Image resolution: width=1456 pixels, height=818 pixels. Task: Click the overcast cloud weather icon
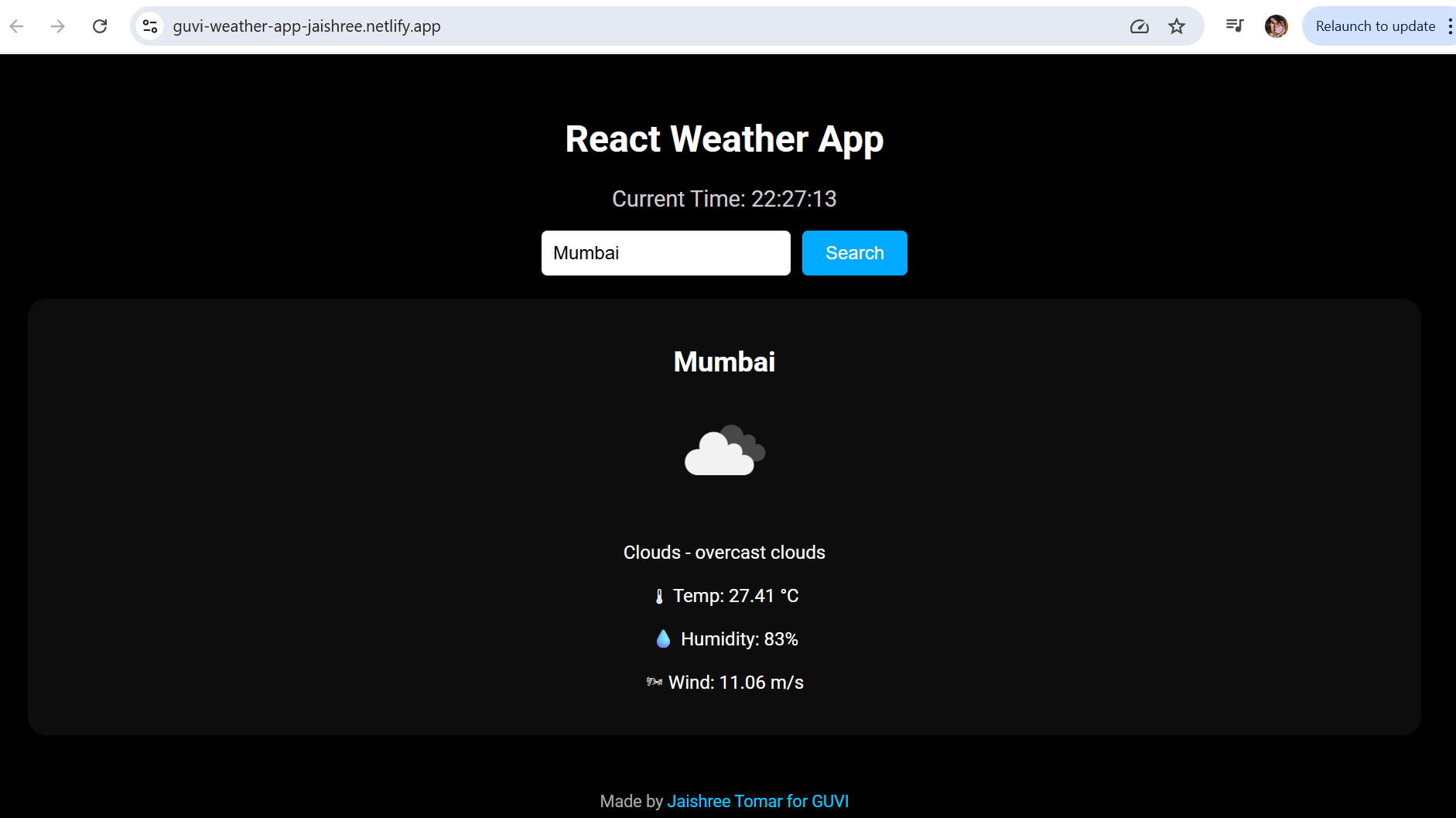(724, 451)
